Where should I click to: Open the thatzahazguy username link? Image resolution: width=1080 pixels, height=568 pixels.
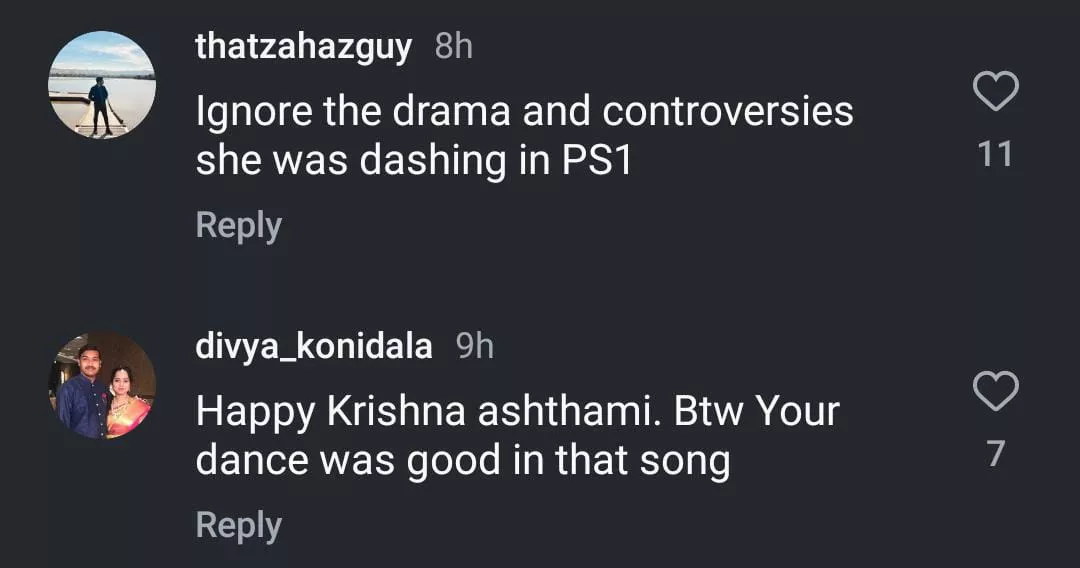pos(303,46)
